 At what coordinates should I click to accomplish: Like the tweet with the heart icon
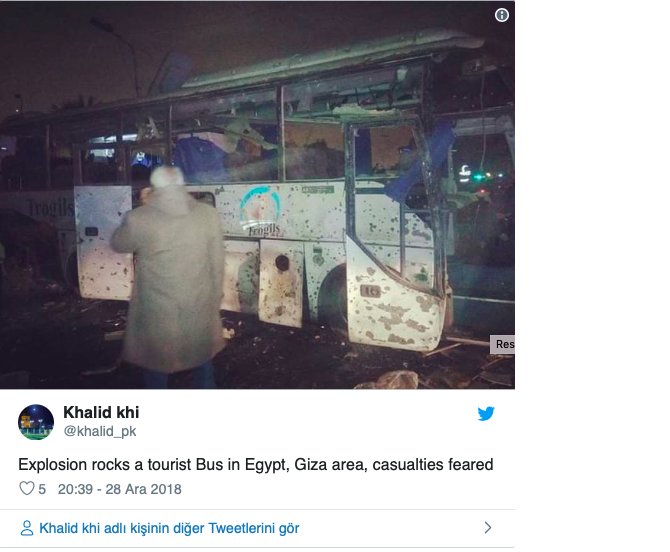pos(26,488)
